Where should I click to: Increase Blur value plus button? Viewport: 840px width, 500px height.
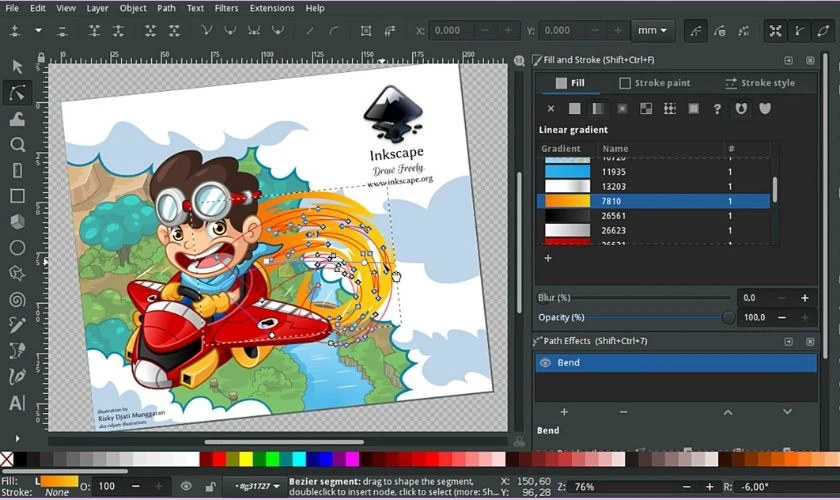tap(805, 298)
